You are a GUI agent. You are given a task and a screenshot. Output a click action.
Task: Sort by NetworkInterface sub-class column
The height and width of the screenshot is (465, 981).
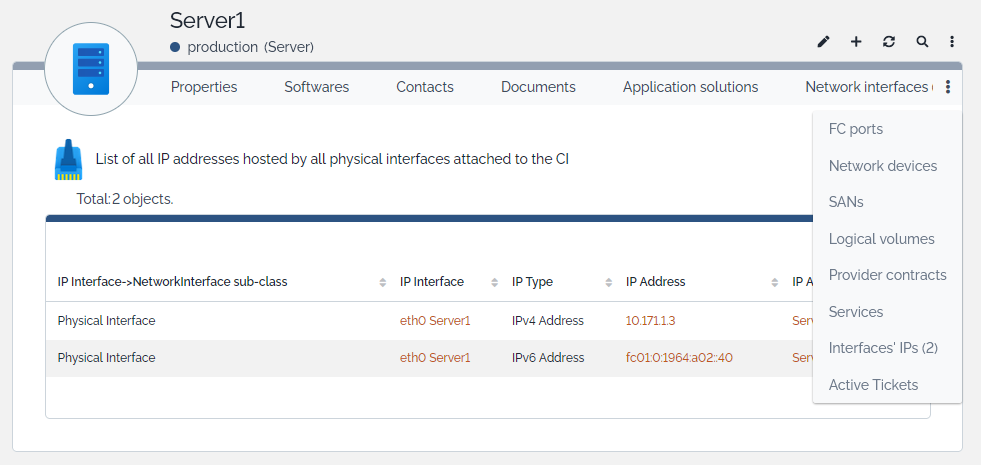383,282
